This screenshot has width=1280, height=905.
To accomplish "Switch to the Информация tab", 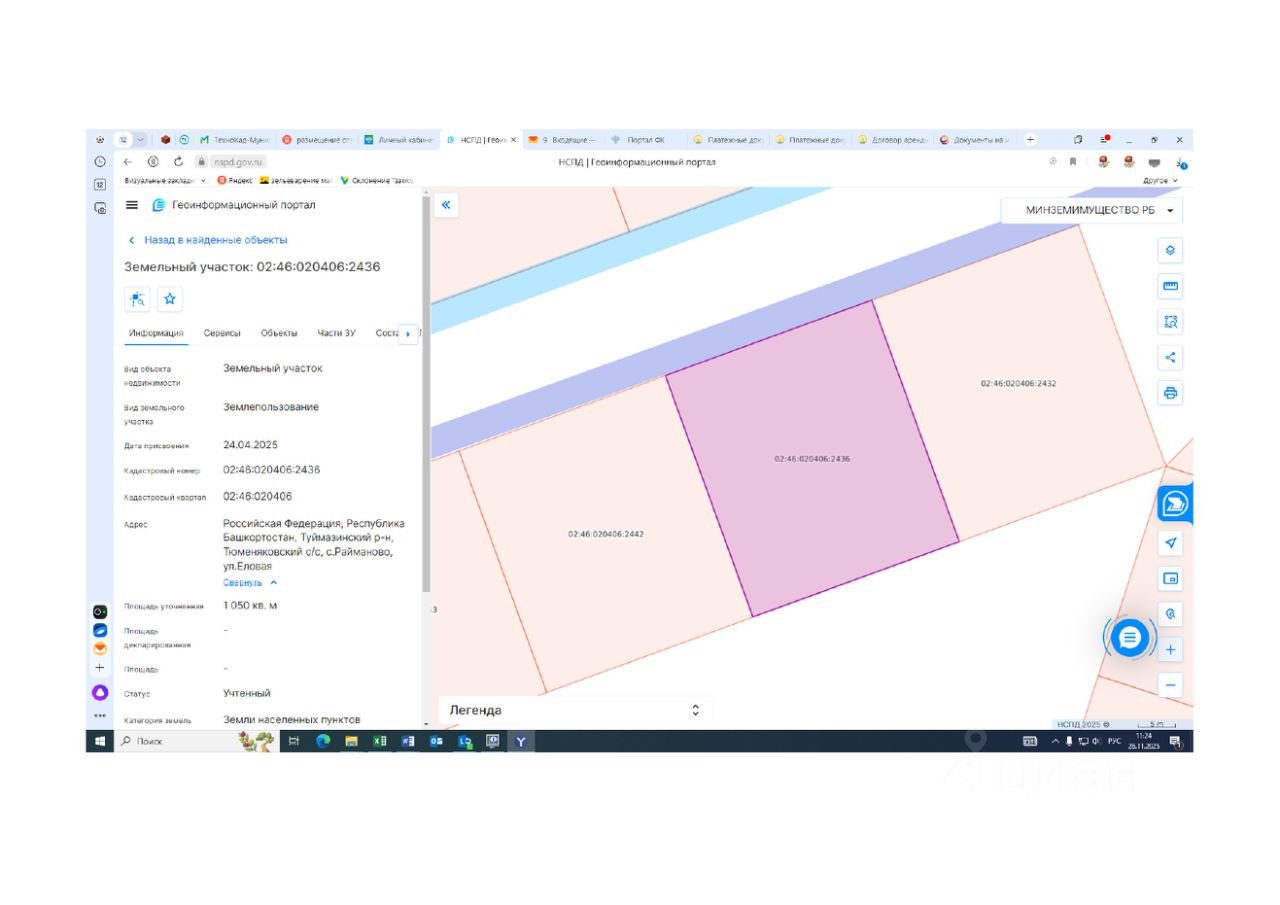I will click(156, 333).
